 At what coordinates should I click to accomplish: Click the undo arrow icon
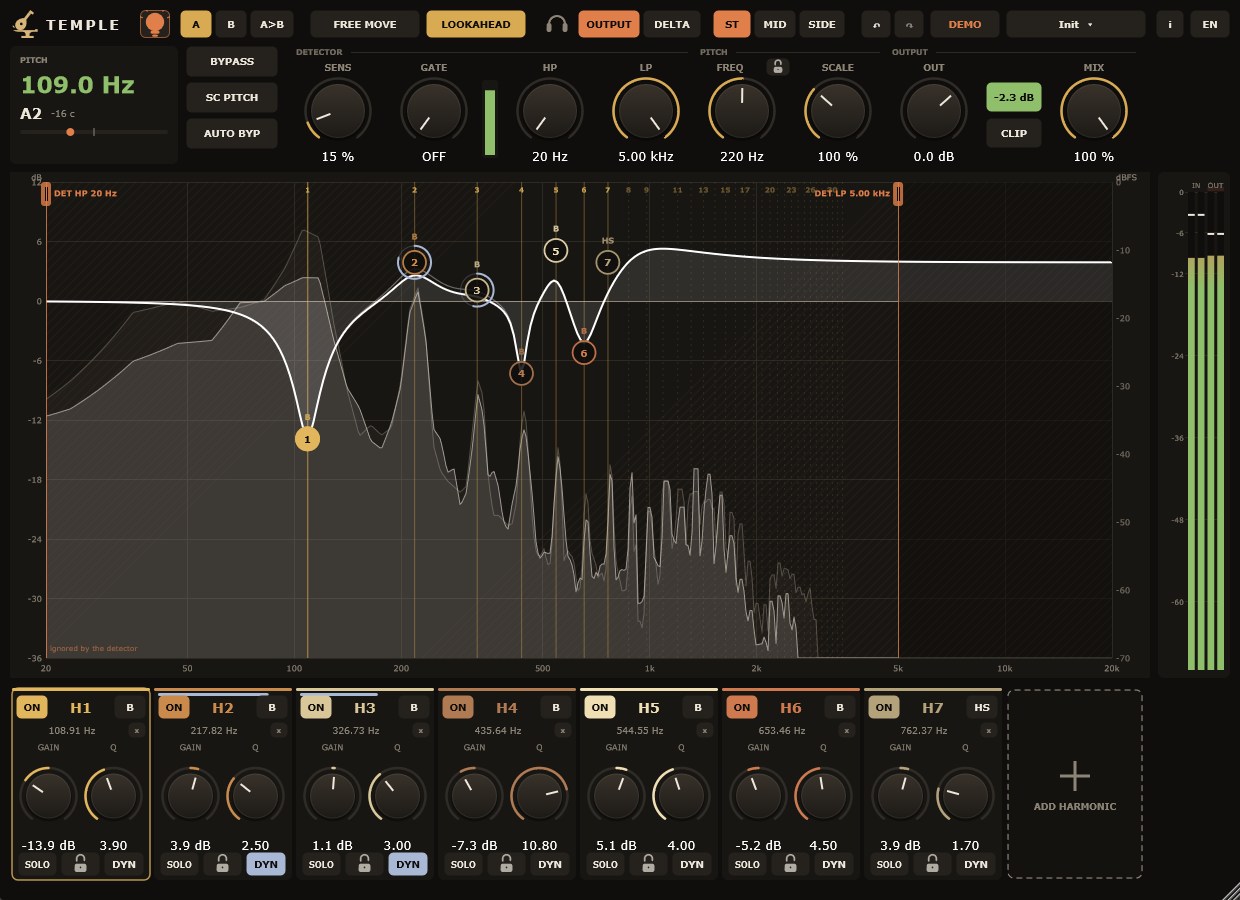[x=877, y=24]
